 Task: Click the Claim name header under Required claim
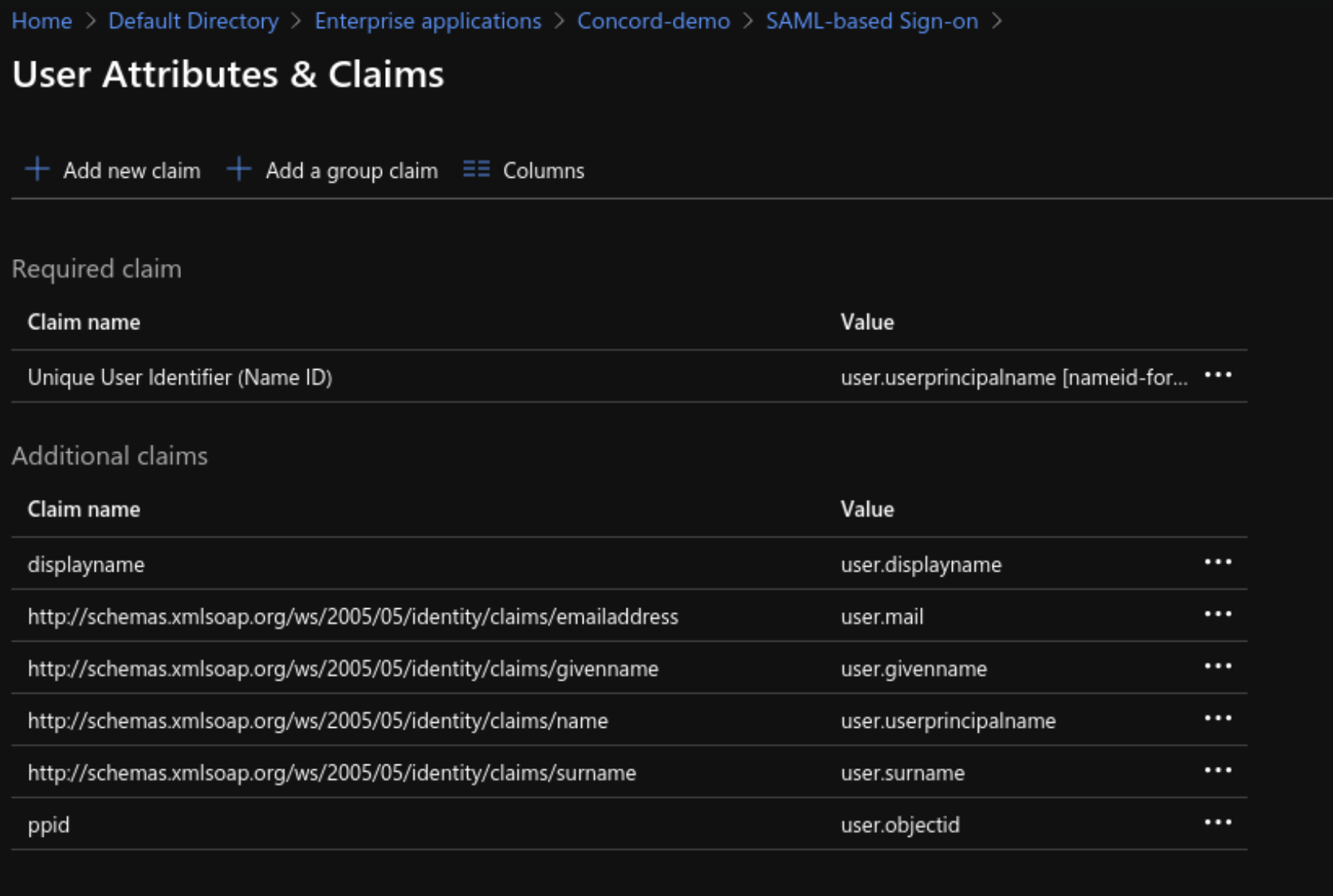coord(84,322)
